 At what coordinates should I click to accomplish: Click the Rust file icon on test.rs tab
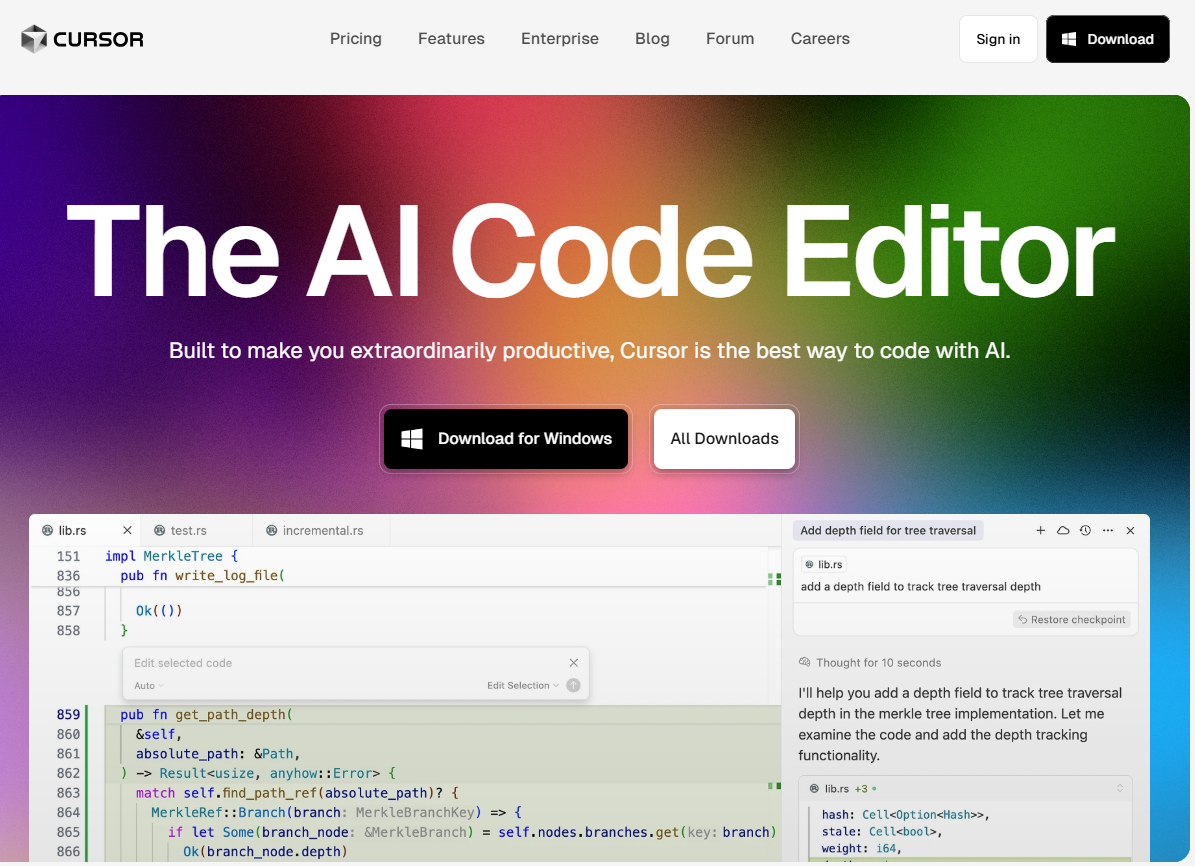(159, 531)
